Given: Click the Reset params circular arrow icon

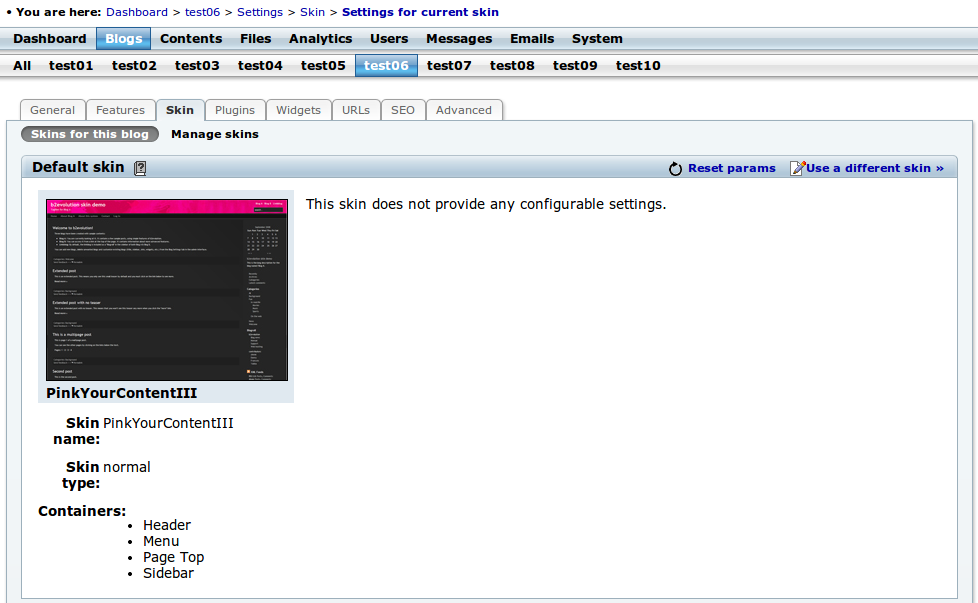Looking at the screenshot, I should pyautogui.click(x=675, y=168).
